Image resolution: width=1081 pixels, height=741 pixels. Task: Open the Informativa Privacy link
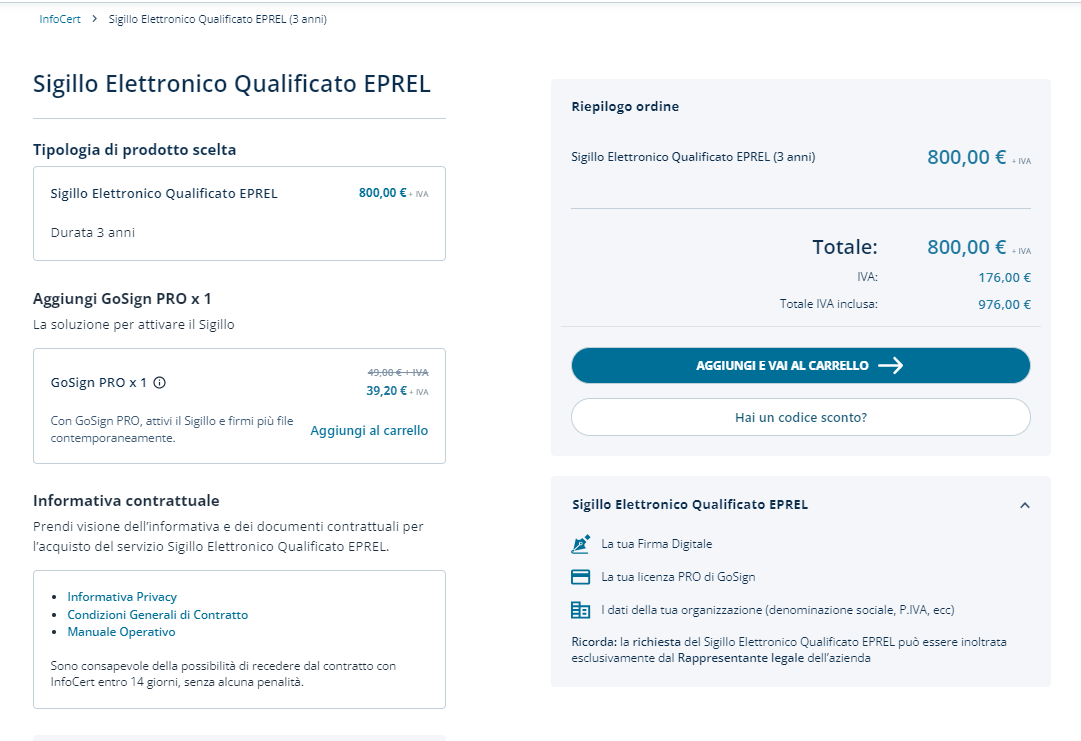(x=122, y=597)
